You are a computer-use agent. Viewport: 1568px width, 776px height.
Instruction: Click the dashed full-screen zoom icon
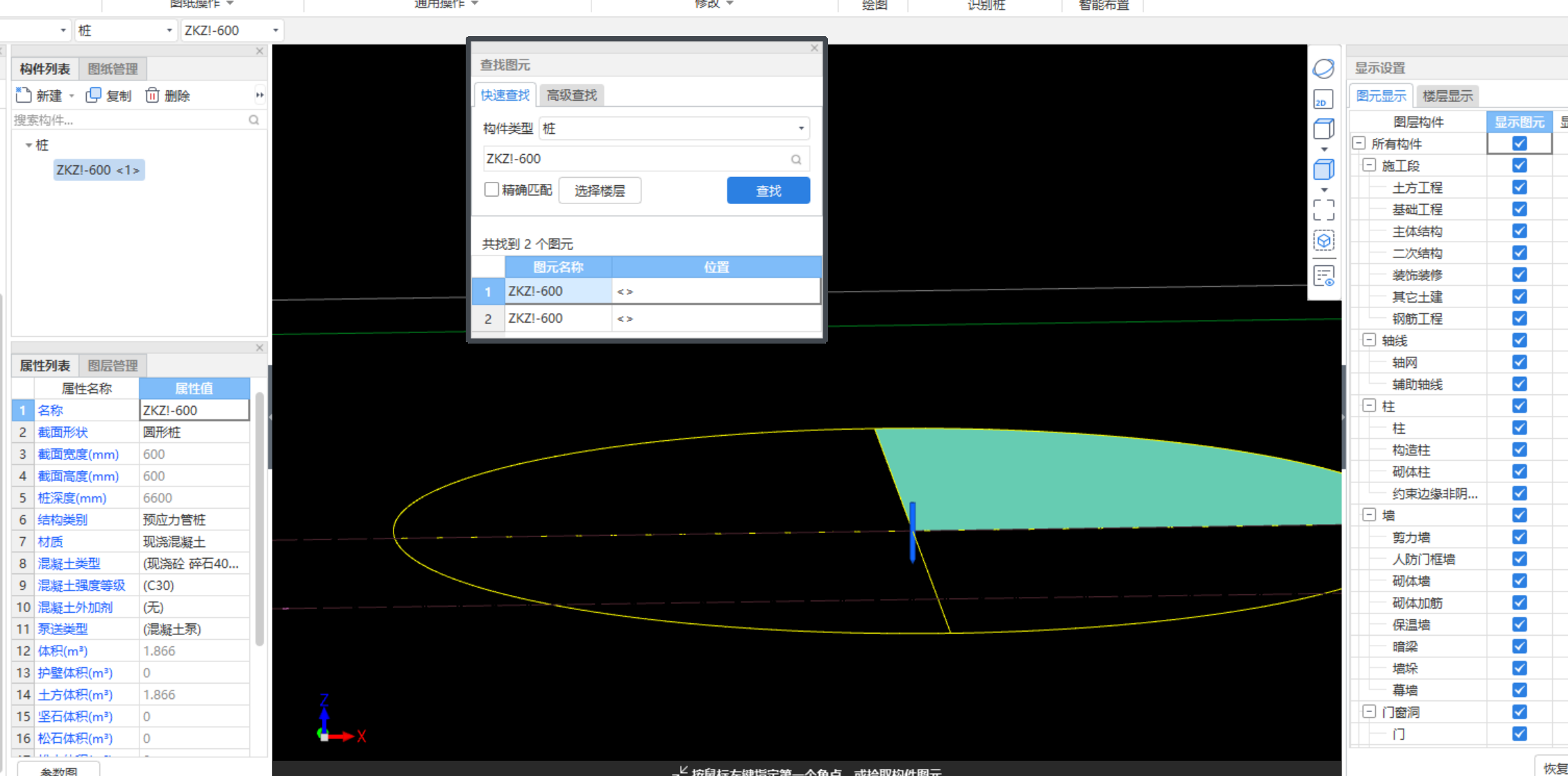[x=1324, y=210]
